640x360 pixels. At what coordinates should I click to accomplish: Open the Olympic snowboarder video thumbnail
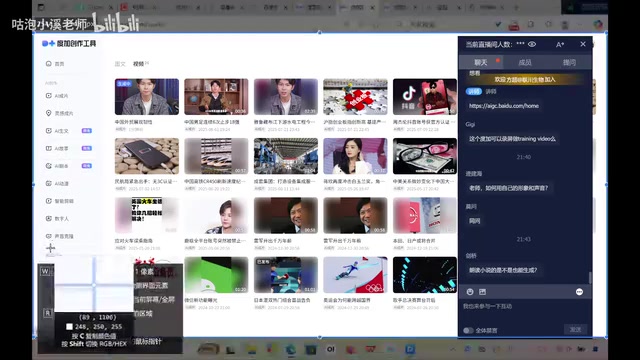pos(355,275)
